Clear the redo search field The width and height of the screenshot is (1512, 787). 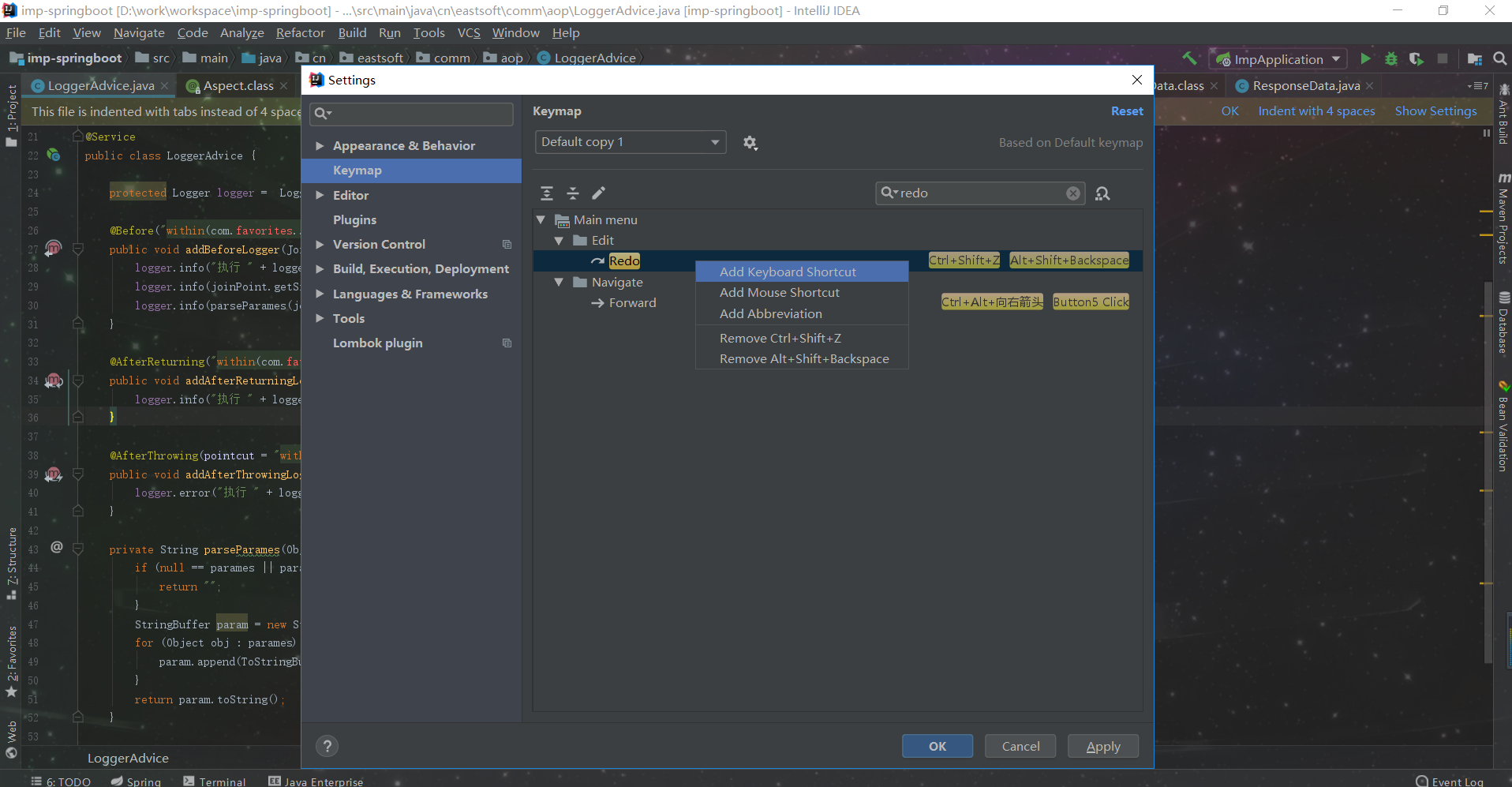coord(1073,193)
